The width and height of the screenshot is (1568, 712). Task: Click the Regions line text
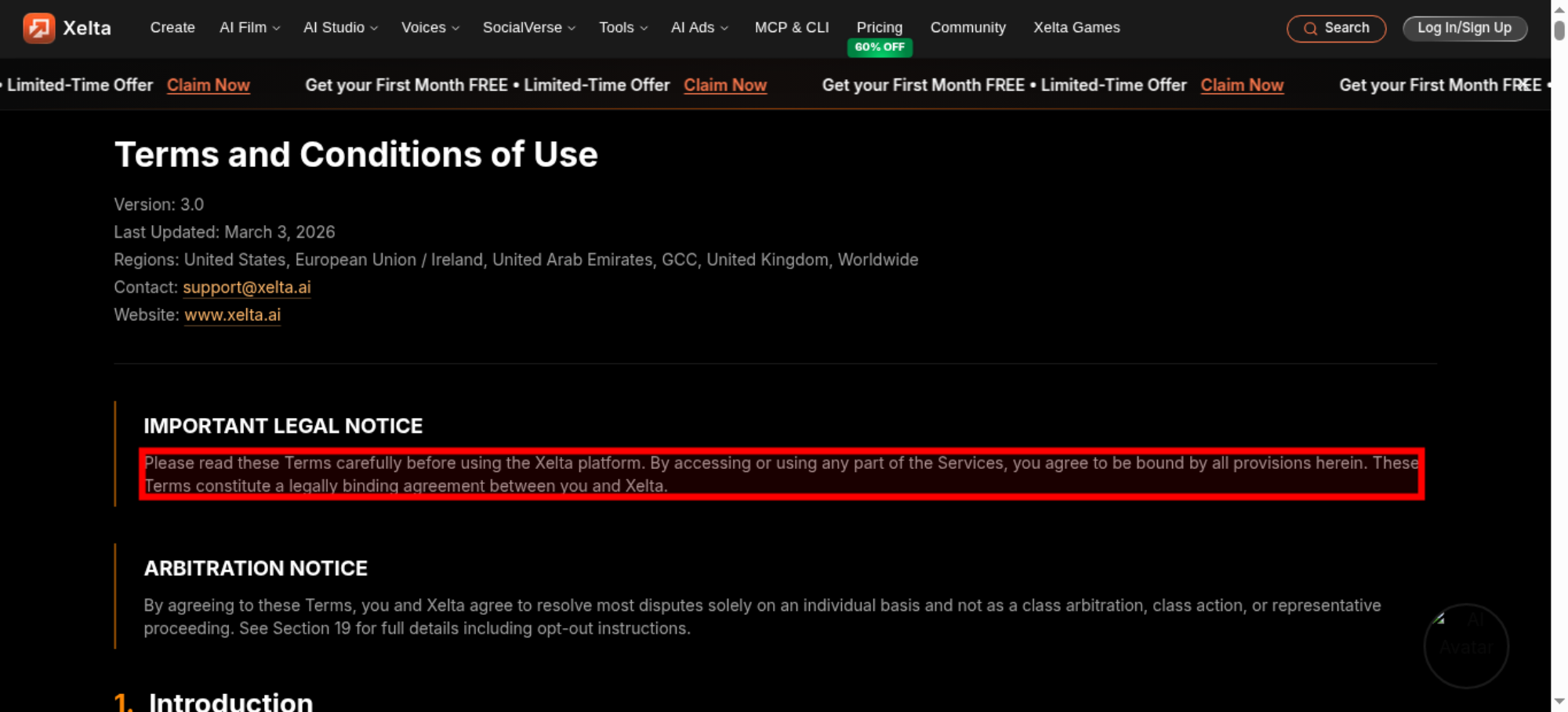[516, 260]
